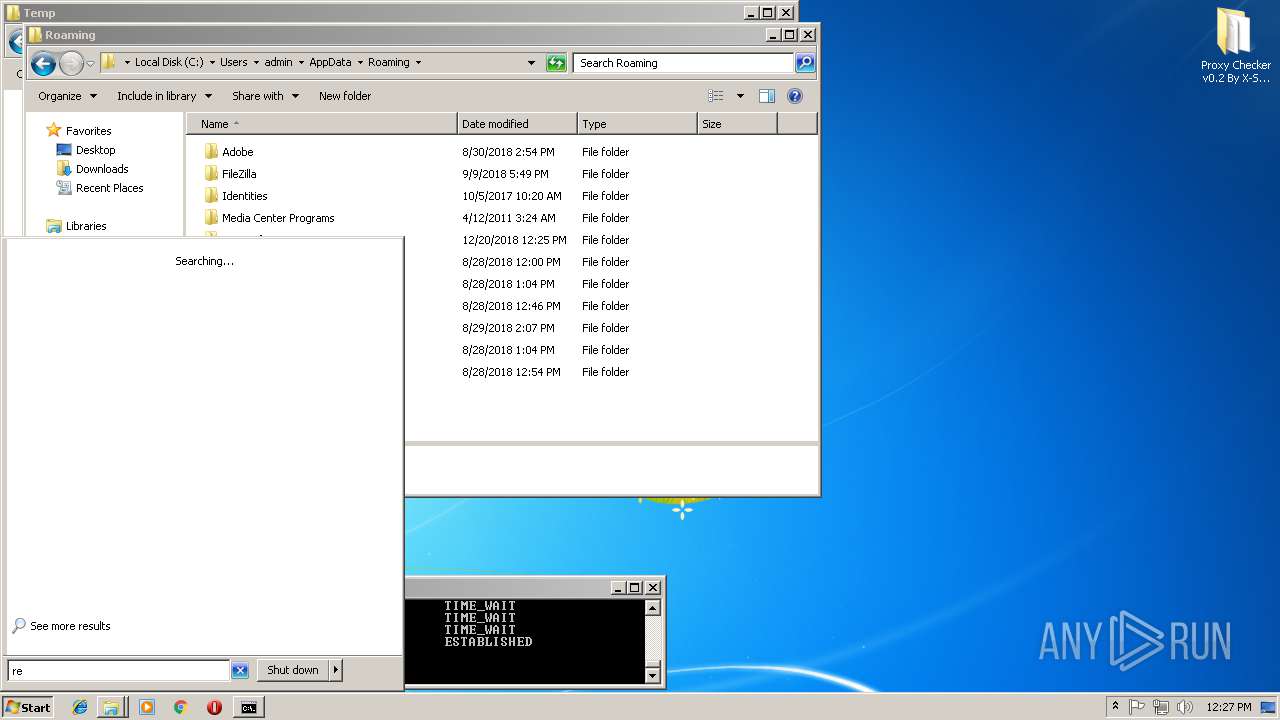
Task: Focus the Search Roaming input field
Action: 684,63
